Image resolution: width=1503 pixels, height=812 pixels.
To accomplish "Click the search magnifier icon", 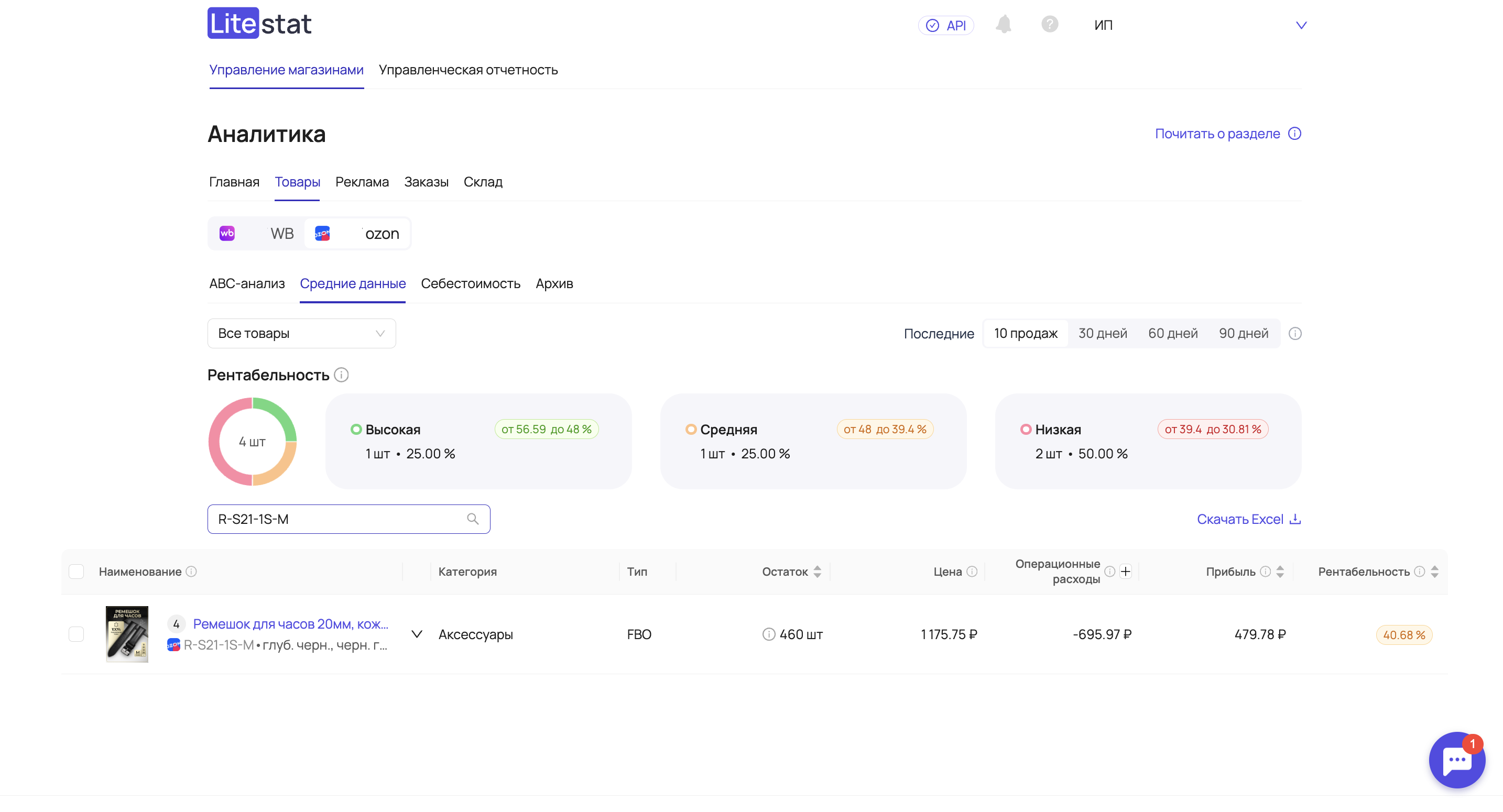I will coord(473,519).
